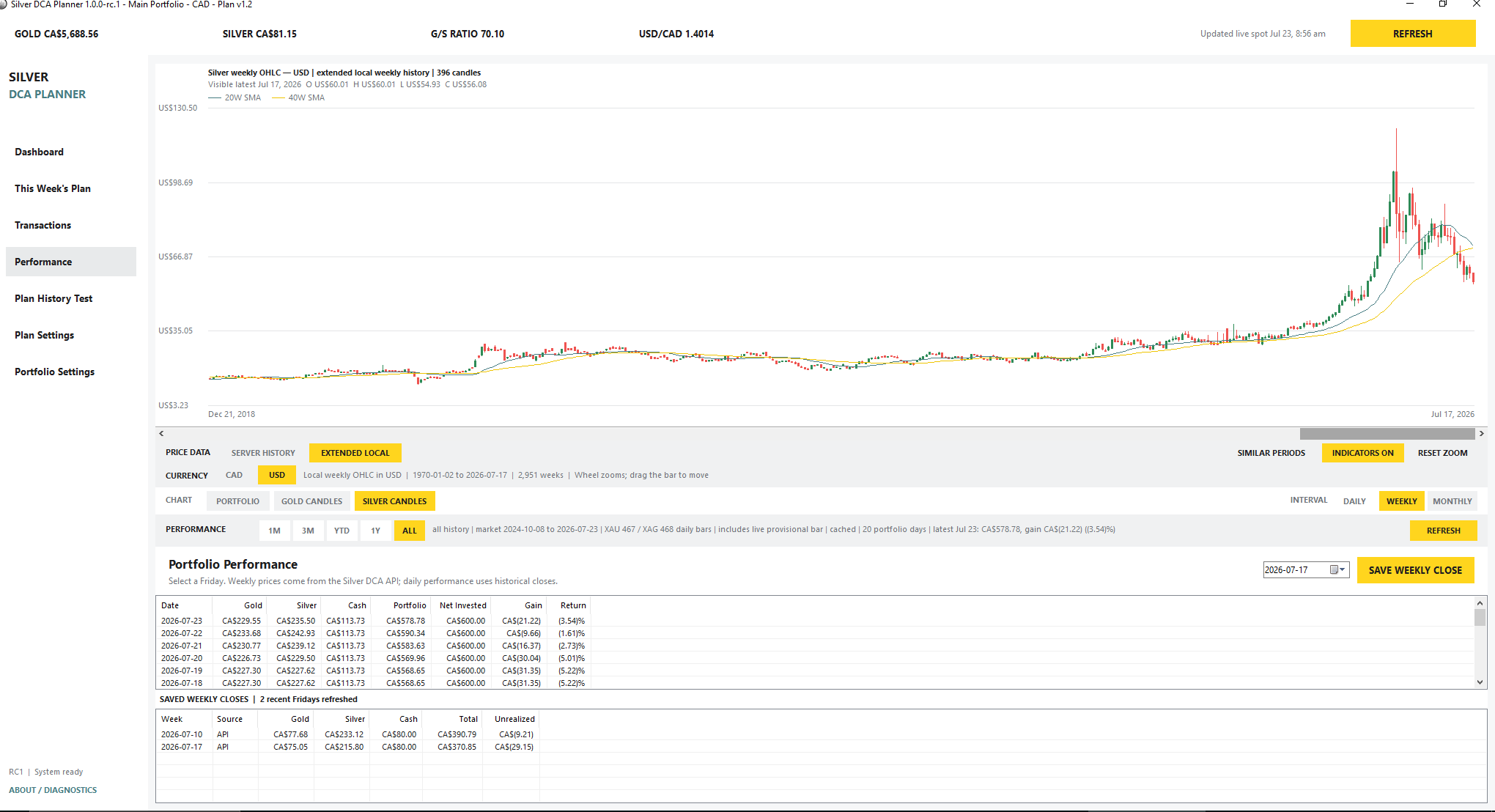Screen dimensions: 1495x812
Task: Toggle Indicators On button
Action: [1362, 453]
